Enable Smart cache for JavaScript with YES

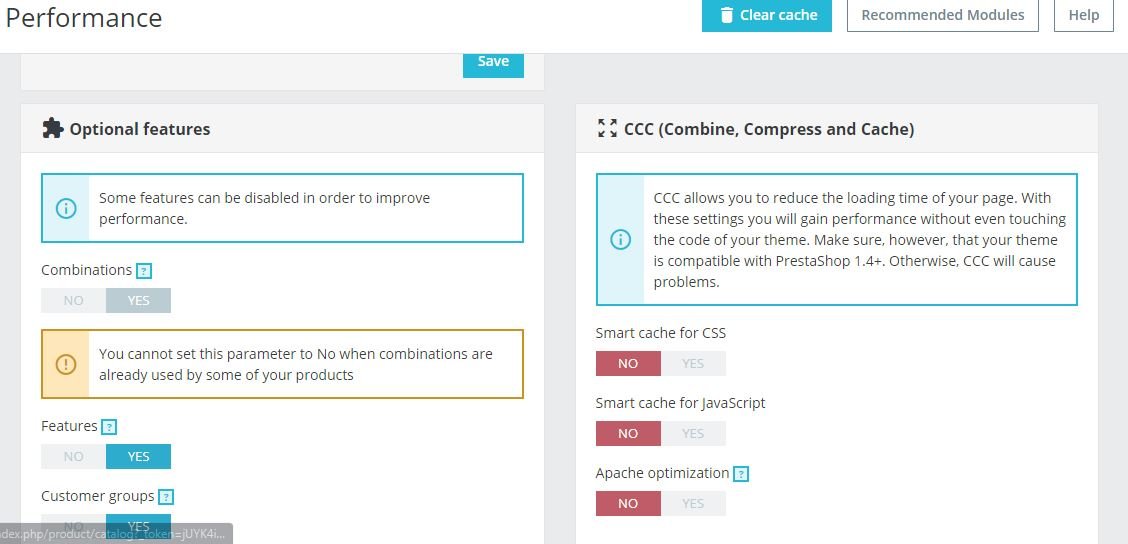tap(693, 434)
